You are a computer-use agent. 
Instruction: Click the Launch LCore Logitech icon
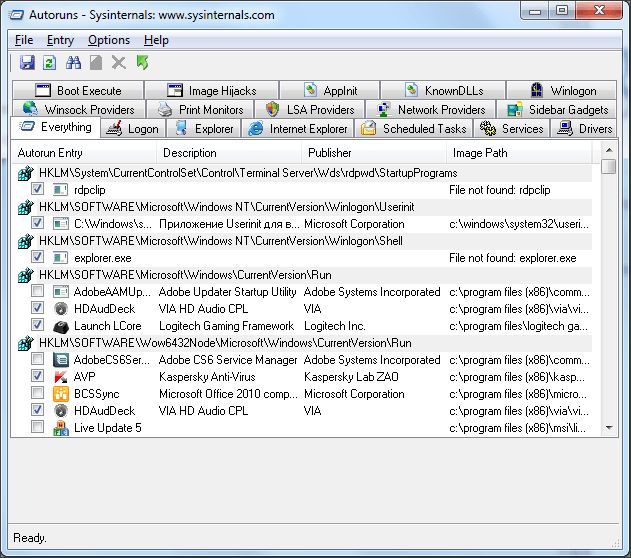pyautogui.click(x=61, y=326)
